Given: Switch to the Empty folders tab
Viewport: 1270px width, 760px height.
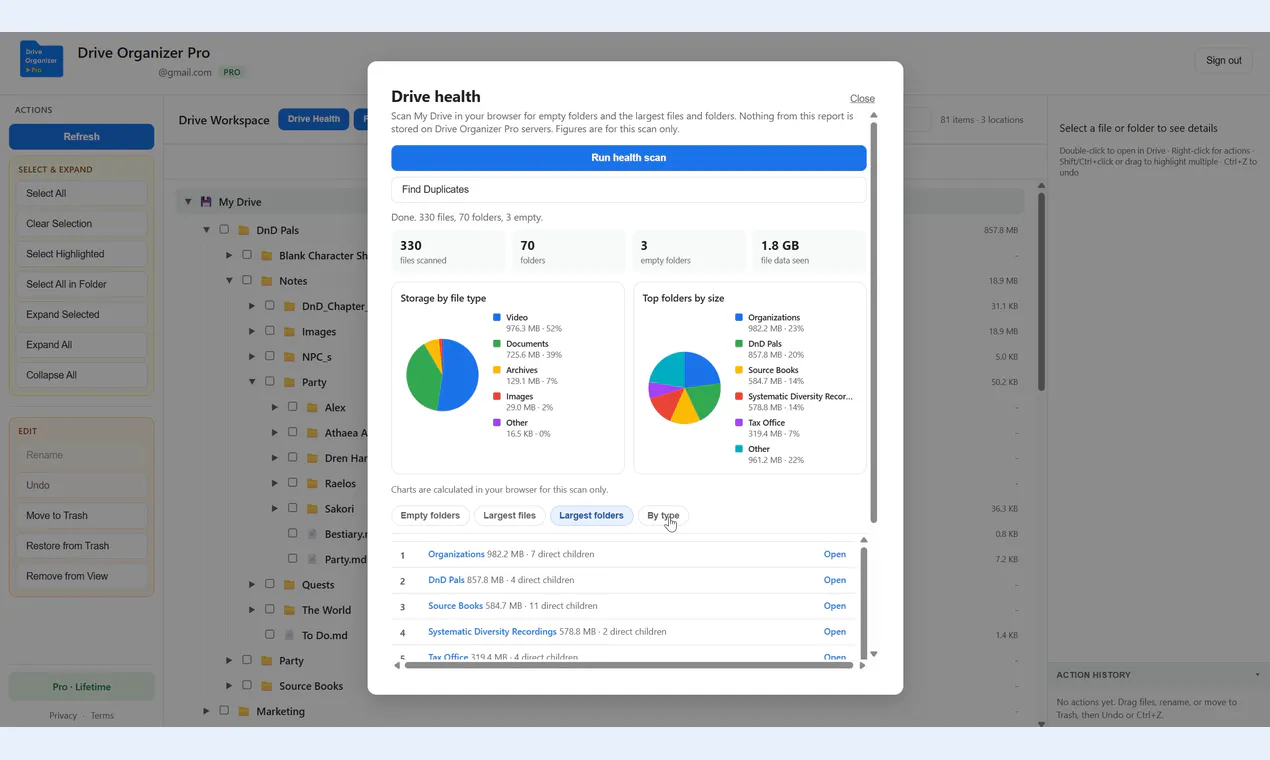Looking at the screenshot, I should [430, 516].
